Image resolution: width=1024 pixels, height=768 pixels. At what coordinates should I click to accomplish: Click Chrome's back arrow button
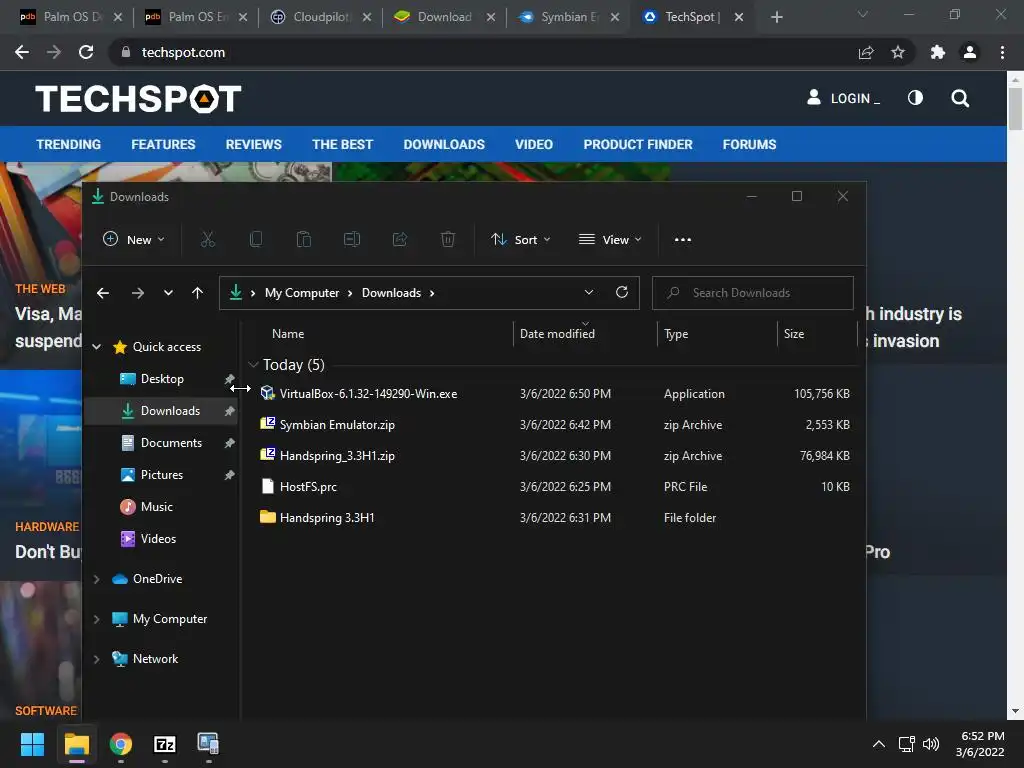pos(22,52)
